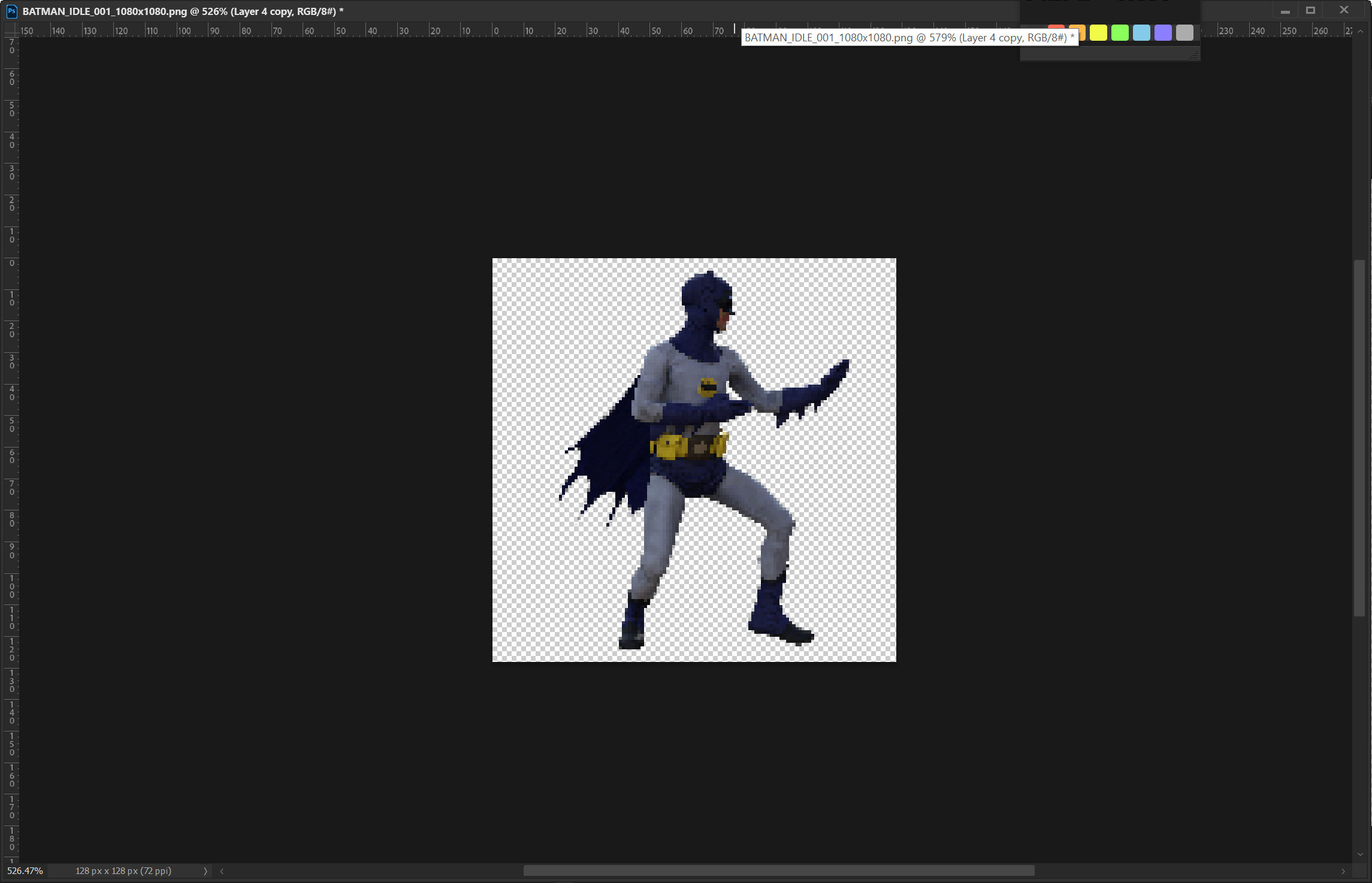
Task: Select the gray color swatch
Action: (1184, 33)
